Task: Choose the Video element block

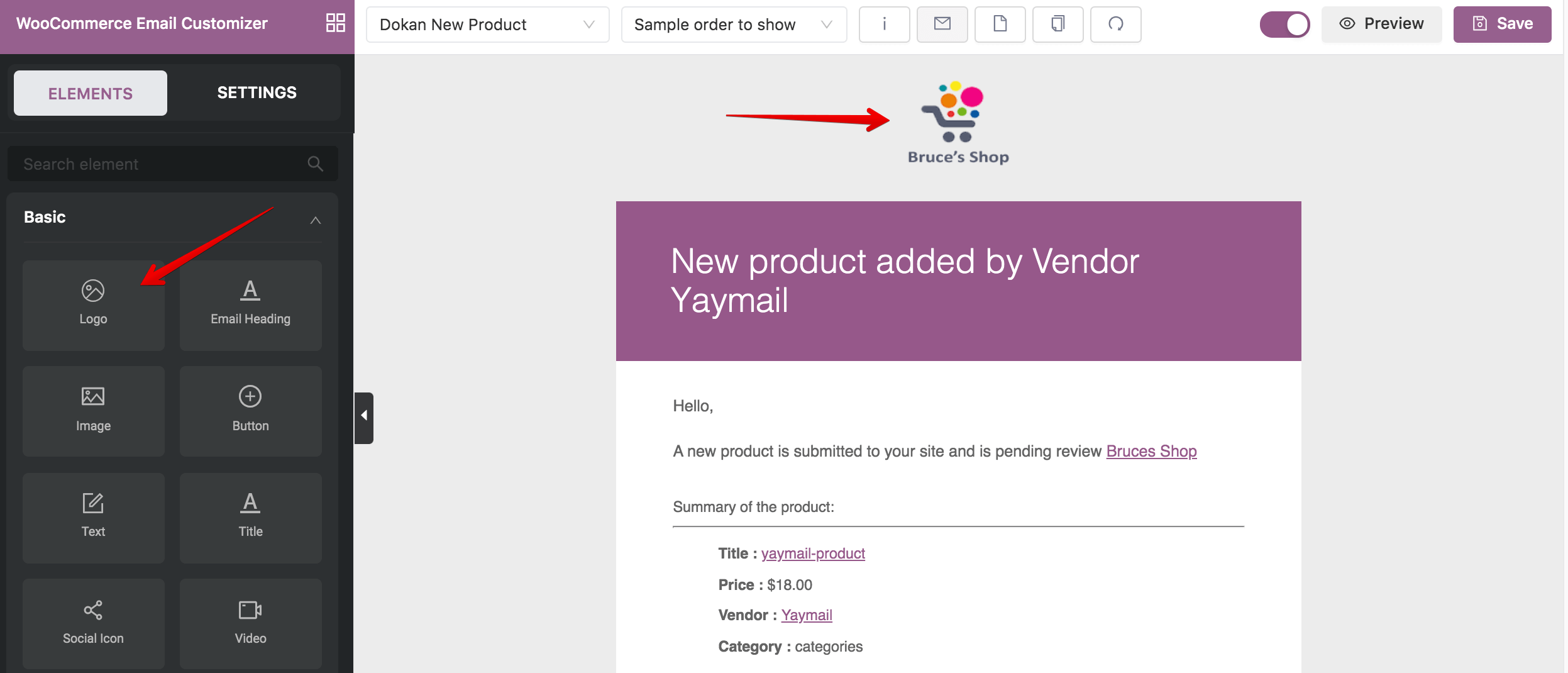Action: pyautogui.click(x=250, y=623)
